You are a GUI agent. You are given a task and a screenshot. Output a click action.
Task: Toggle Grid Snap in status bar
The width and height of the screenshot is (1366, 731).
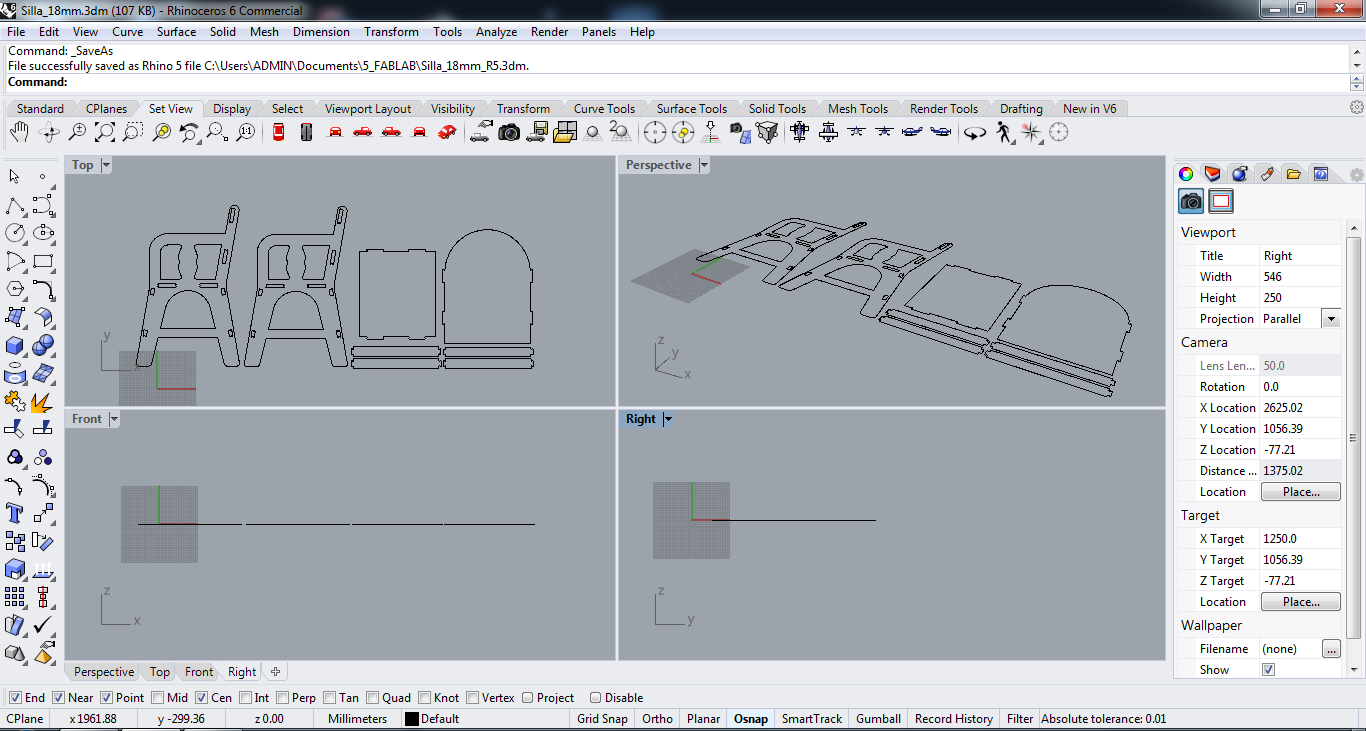(602, 718)
